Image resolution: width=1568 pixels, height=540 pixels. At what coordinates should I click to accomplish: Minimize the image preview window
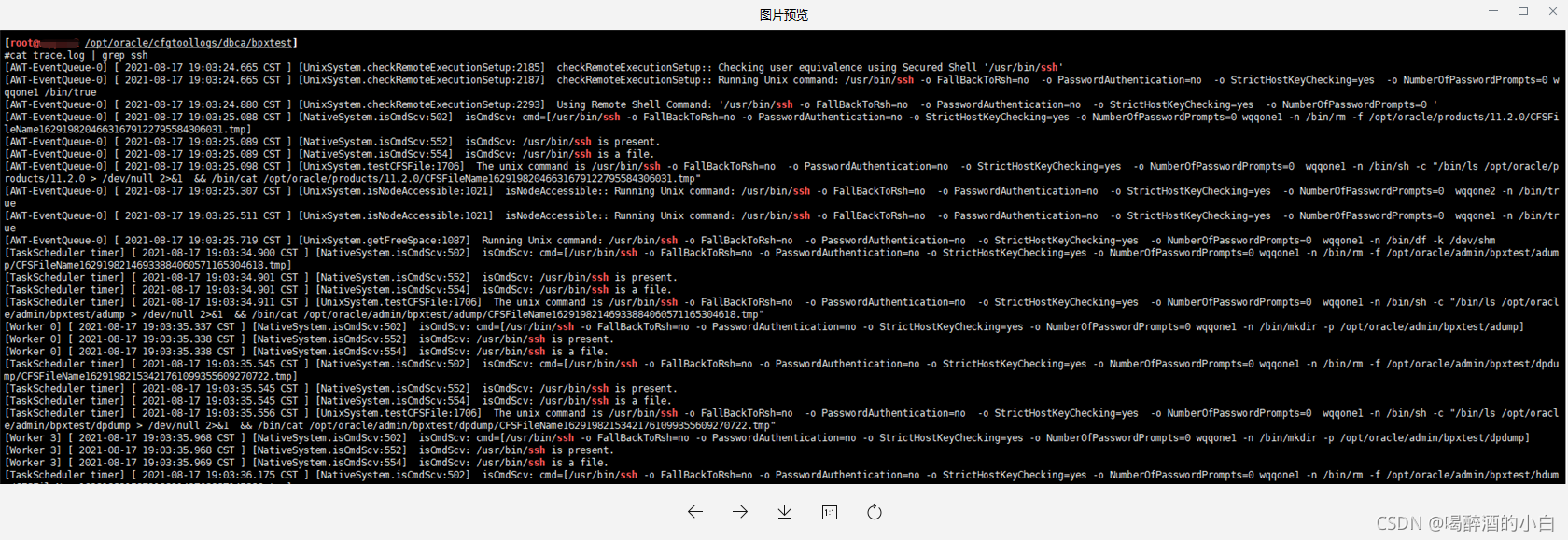point(1493,11)
